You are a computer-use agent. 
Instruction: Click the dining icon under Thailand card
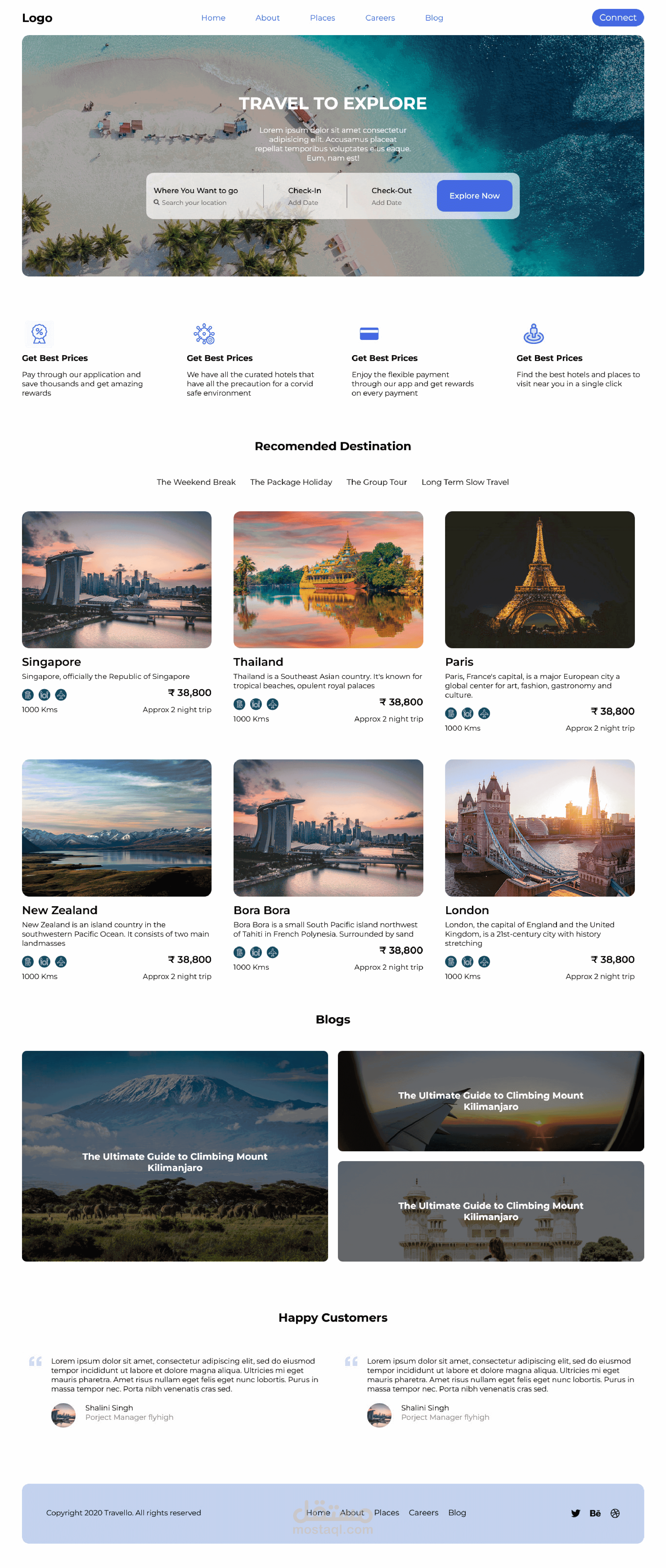(x=256, y=704)
